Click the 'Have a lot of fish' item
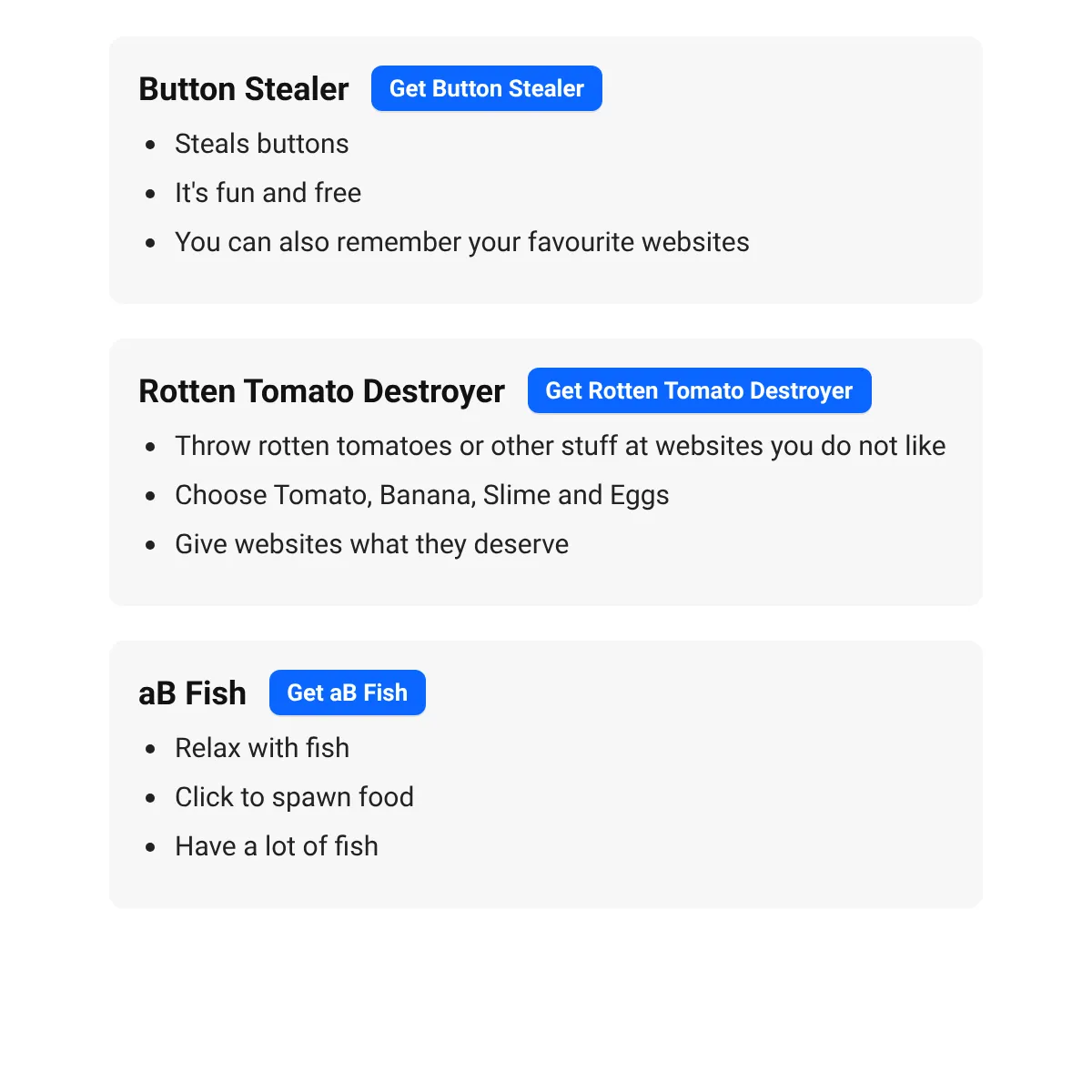 277,846
